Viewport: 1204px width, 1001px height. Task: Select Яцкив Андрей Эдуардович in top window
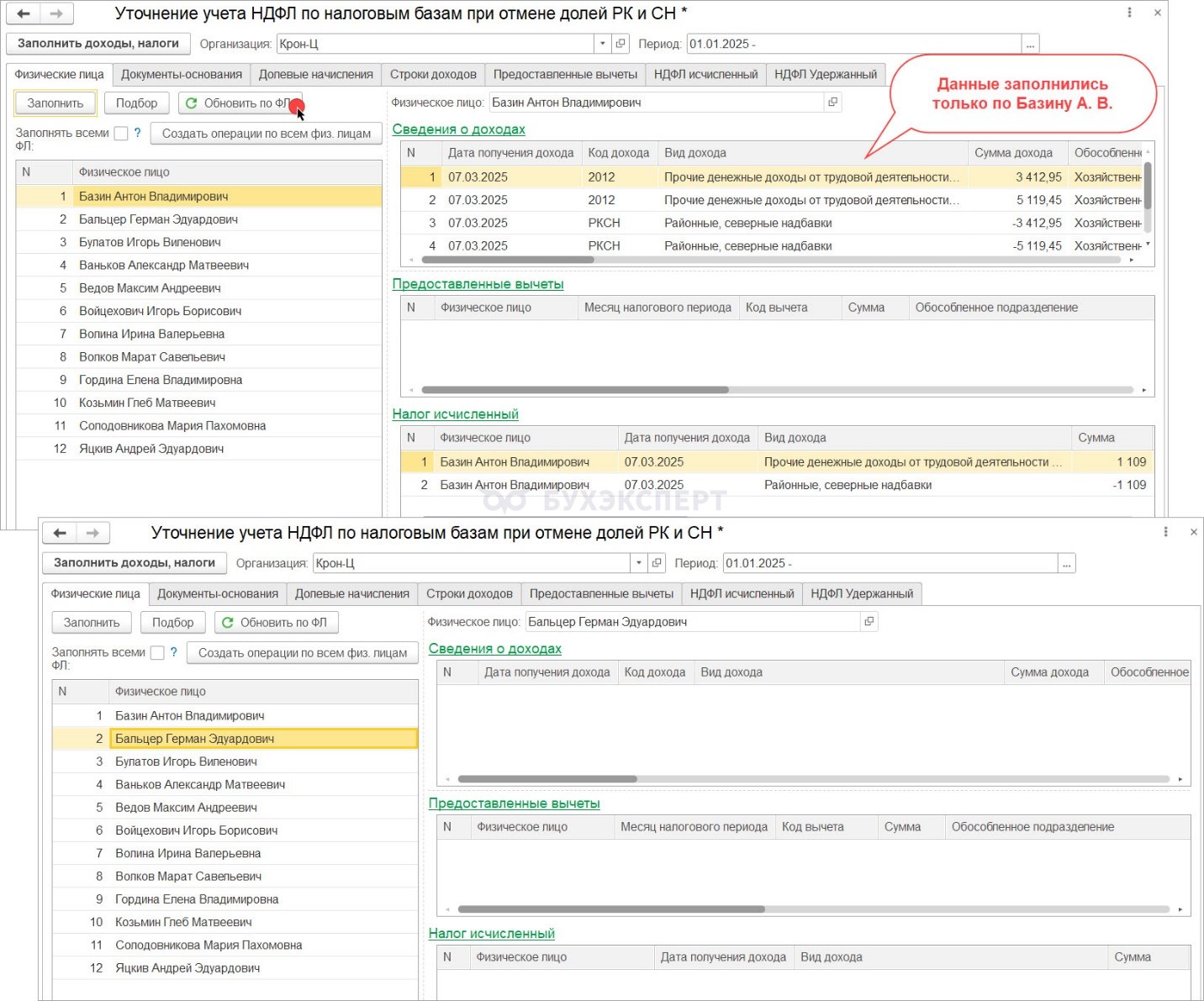point(199,449)
